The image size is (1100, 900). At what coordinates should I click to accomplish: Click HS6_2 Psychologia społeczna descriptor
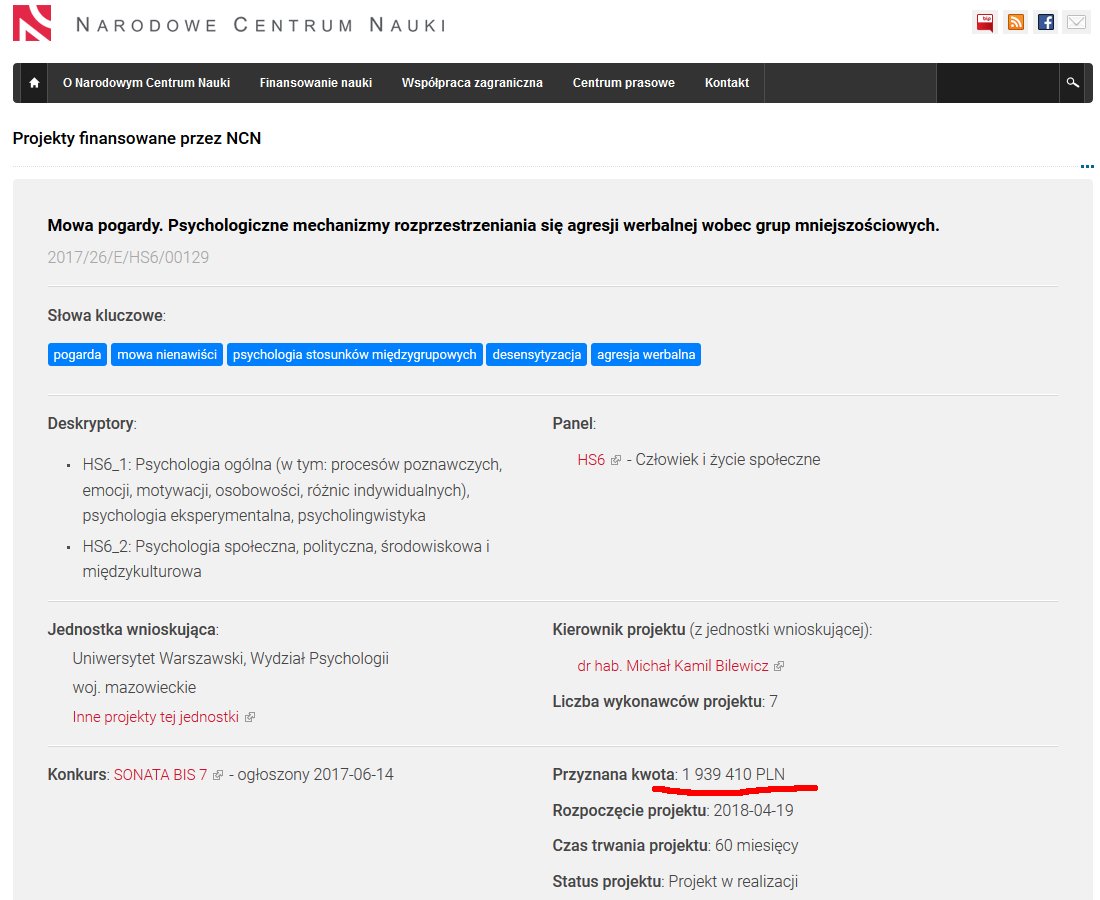point(286,559)
